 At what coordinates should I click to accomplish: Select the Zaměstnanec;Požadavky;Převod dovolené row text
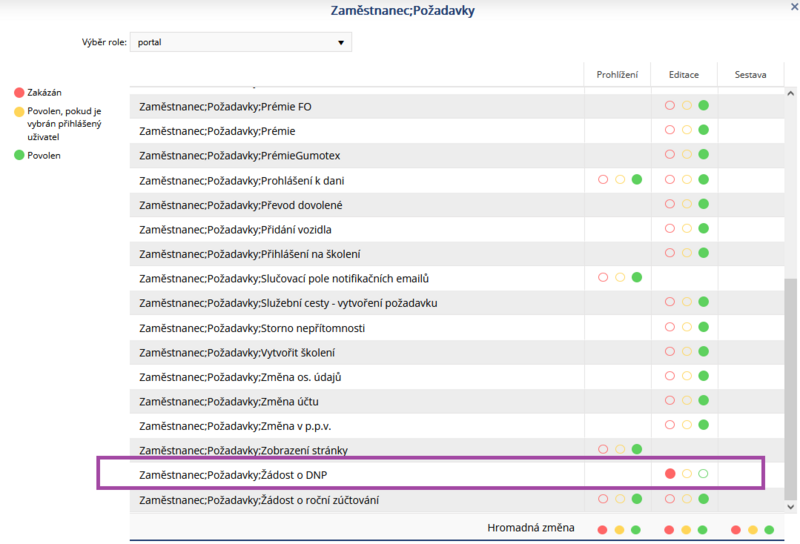pyautogui.click(x=241, y=205)
